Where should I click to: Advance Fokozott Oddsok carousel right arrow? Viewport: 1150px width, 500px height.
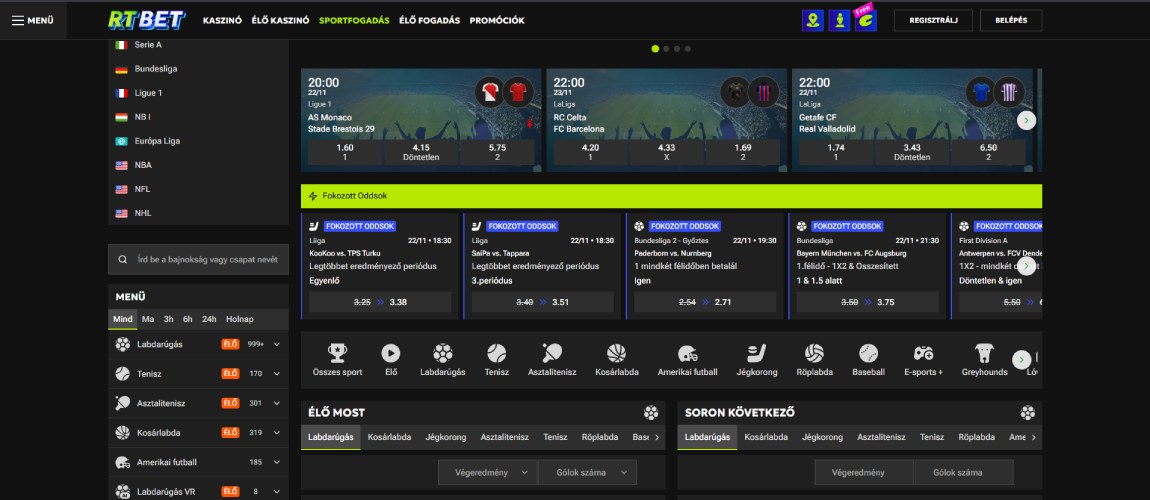click(1027, 266)
